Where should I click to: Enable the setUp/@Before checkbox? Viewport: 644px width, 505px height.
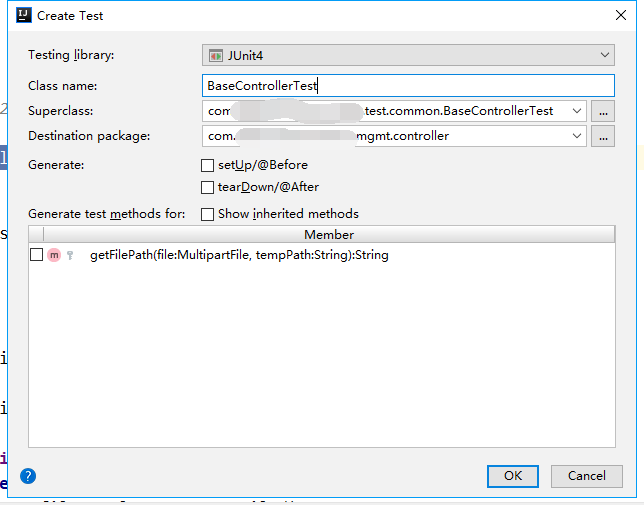coord(208,165)
